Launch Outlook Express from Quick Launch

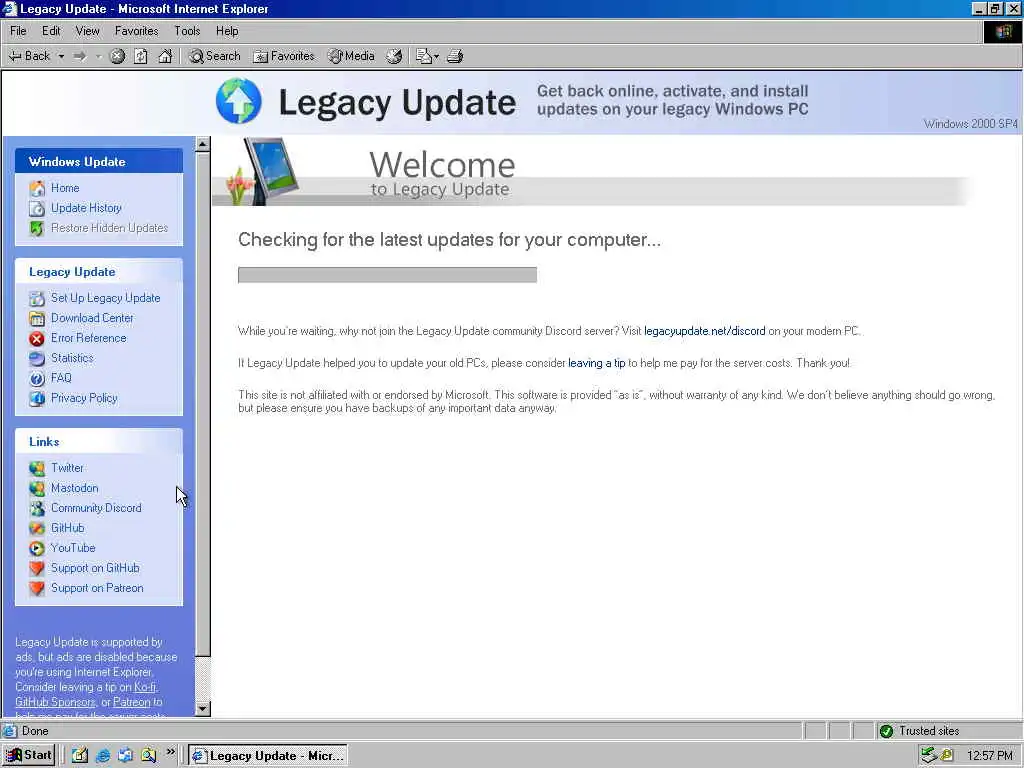click(125, 756)
